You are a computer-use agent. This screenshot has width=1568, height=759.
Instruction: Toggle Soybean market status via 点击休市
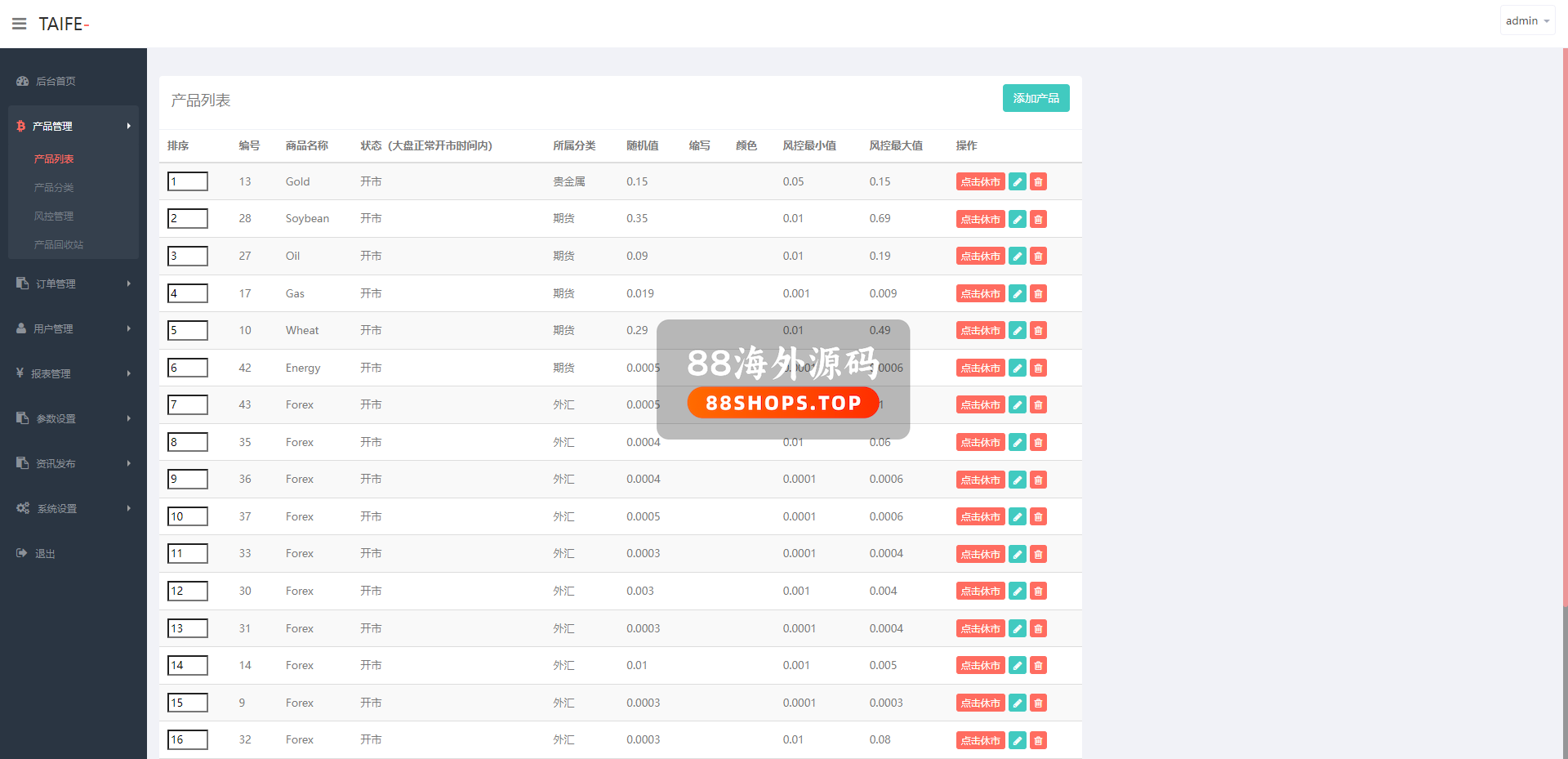(x=980, y=219)
